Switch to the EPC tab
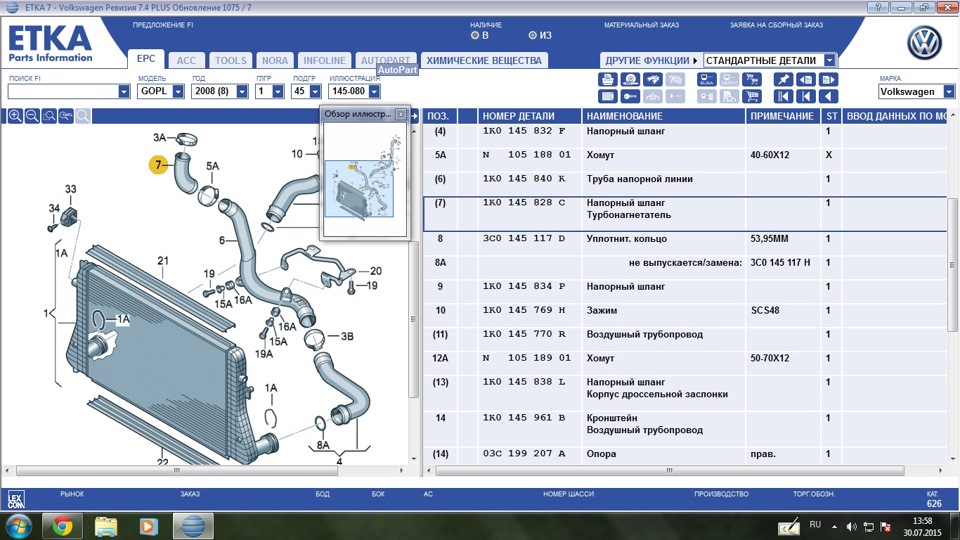 [146, 59]
